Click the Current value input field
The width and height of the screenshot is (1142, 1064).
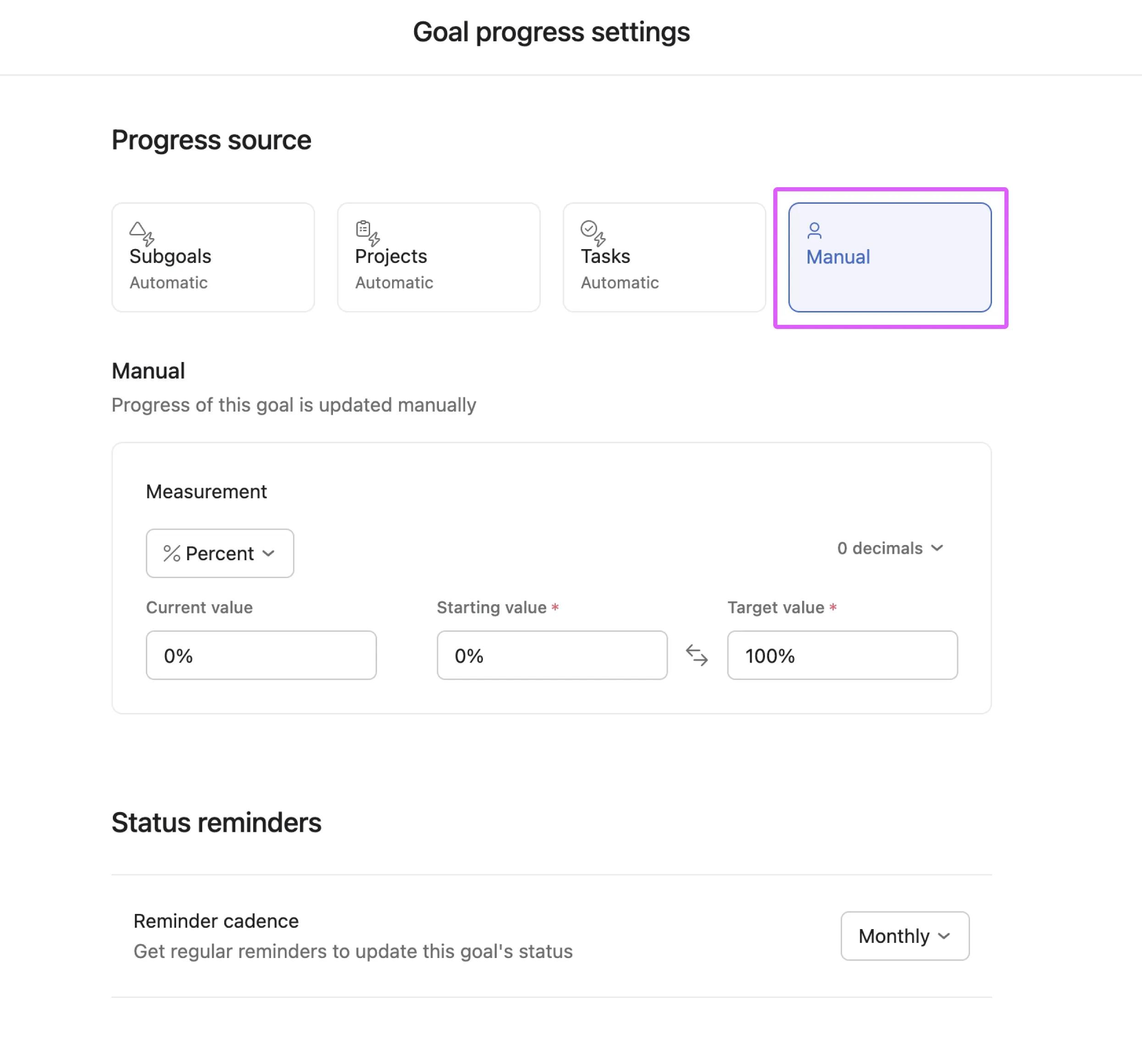261,655
